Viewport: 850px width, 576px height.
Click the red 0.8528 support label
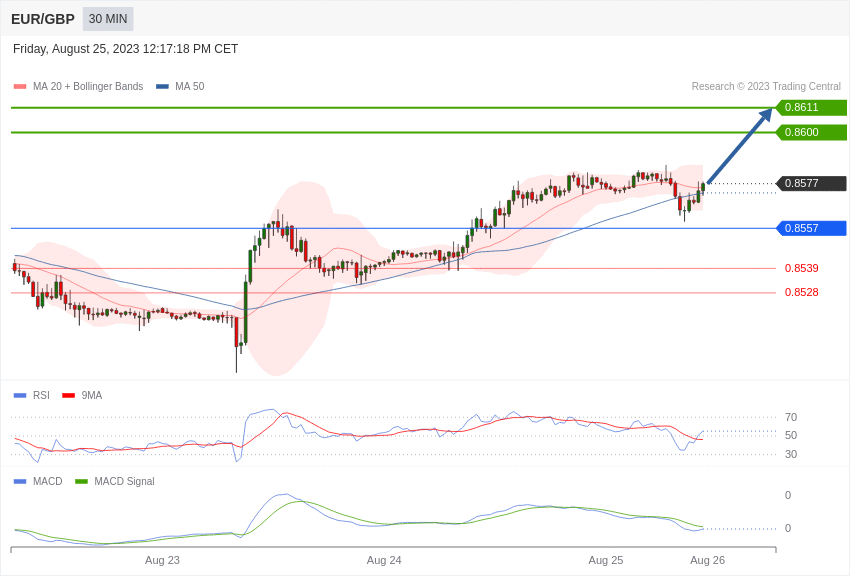tap(802, 293)
